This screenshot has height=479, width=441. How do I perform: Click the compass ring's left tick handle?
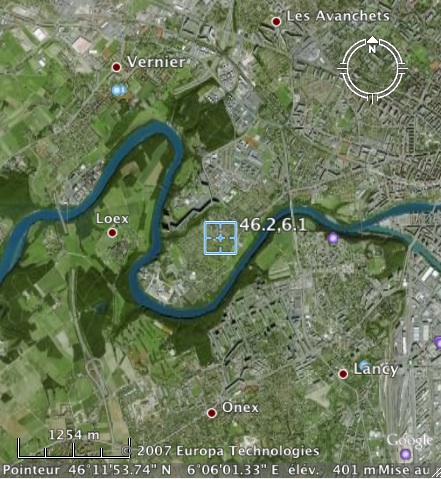point(342,69)
